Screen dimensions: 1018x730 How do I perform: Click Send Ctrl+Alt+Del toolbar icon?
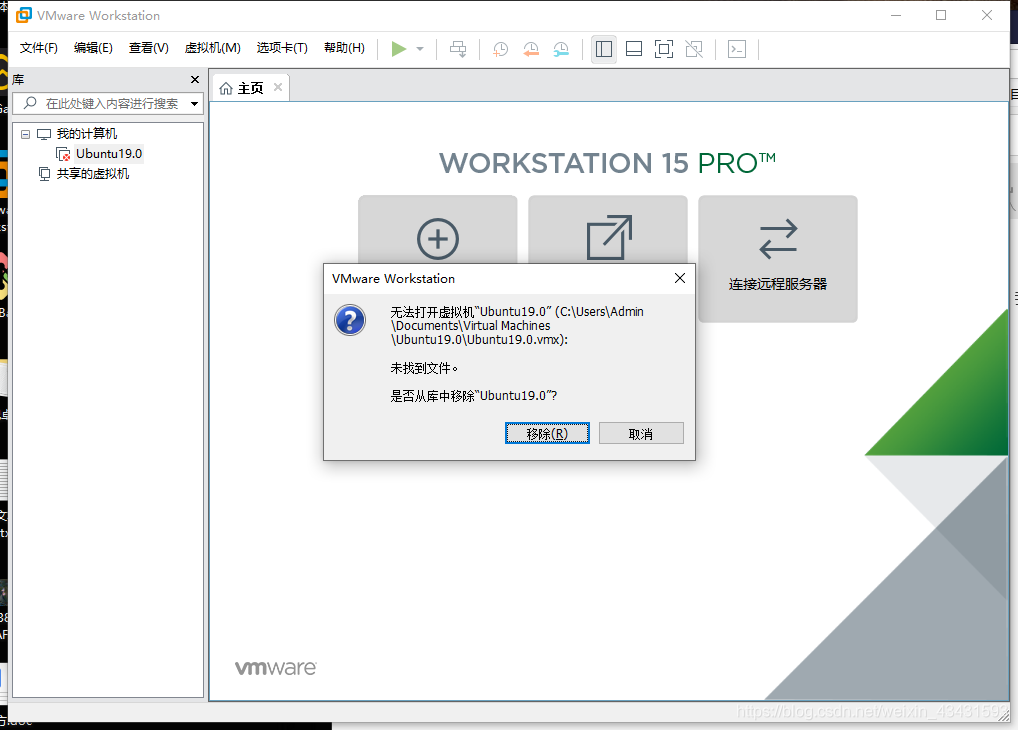pos(458,49)
